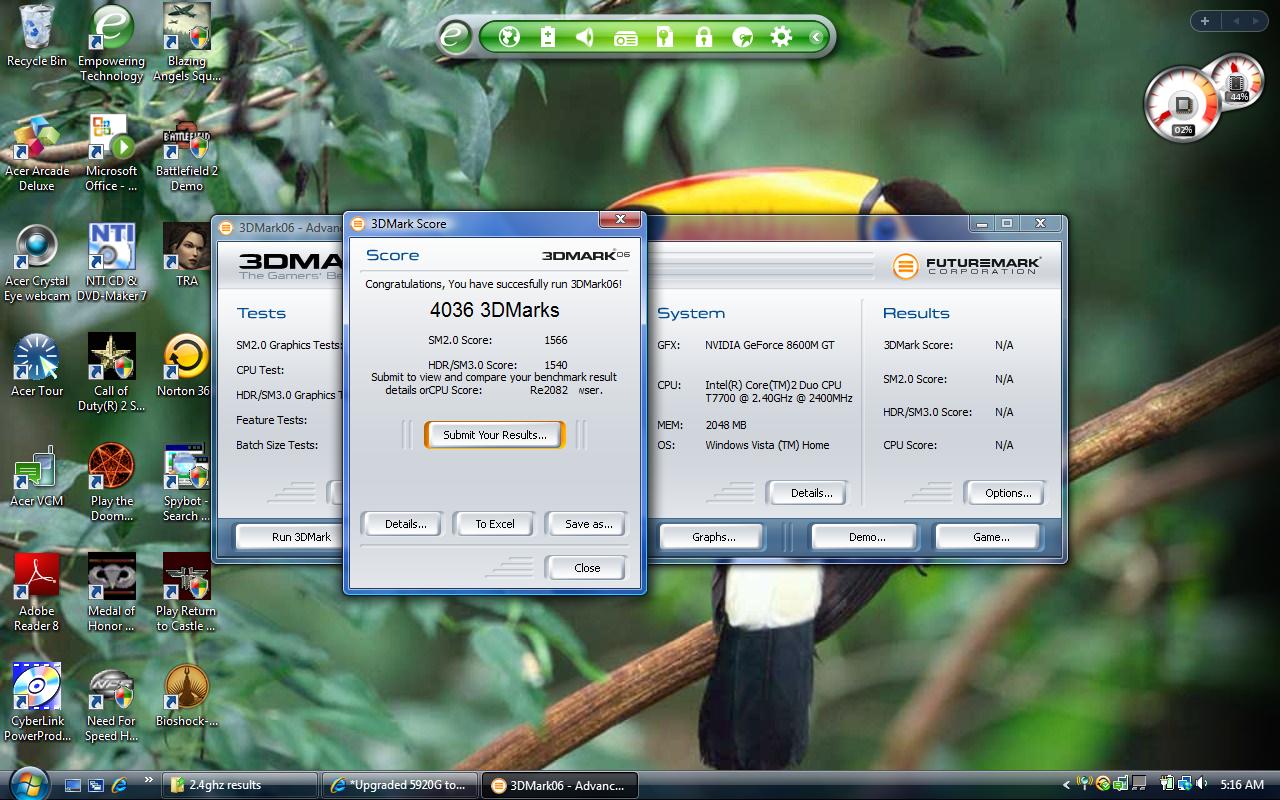Open the eDataSecurity key file icon on dock
The height and width of the screenshot is (800, 1280).
pos(664,37)
